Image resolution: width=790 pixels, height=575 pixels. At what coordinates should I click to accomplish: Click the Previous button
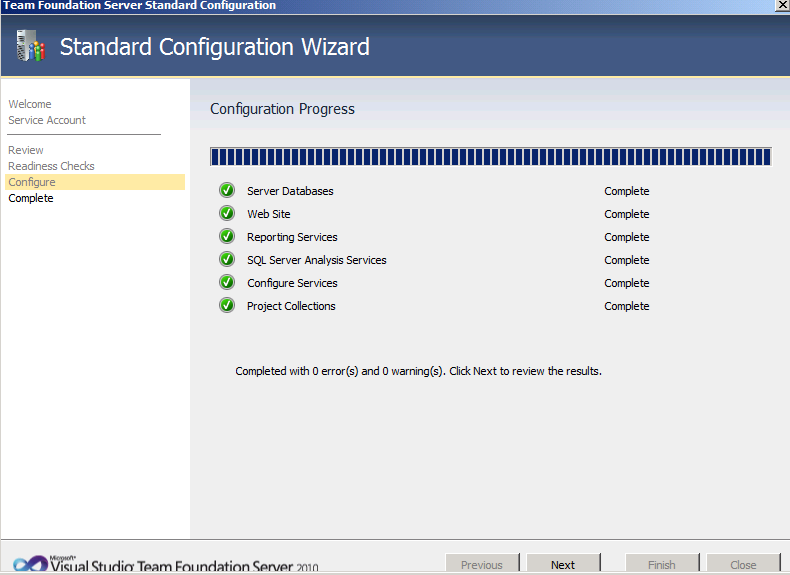click(482, 564)
